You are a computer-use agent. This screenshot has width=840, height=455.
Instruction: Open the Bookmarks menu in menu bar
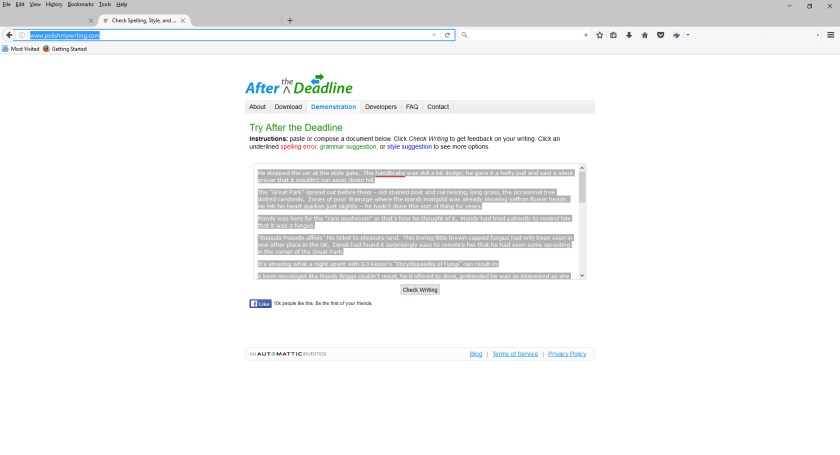pos(80,5)
